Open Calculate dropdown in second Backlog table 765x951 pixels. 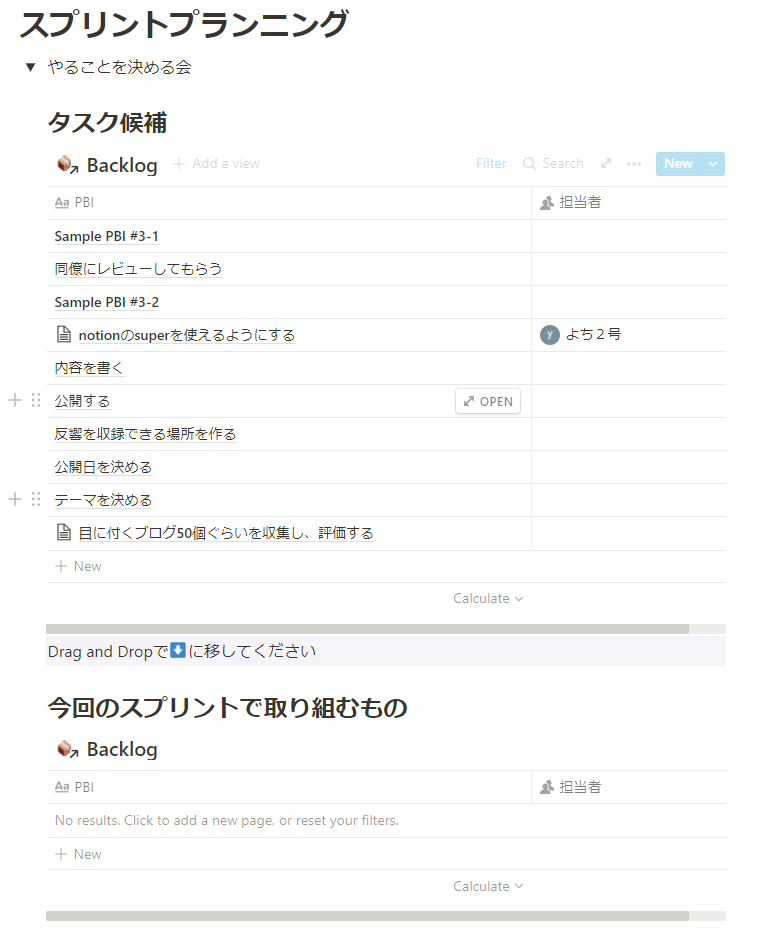tap(488, 886)
